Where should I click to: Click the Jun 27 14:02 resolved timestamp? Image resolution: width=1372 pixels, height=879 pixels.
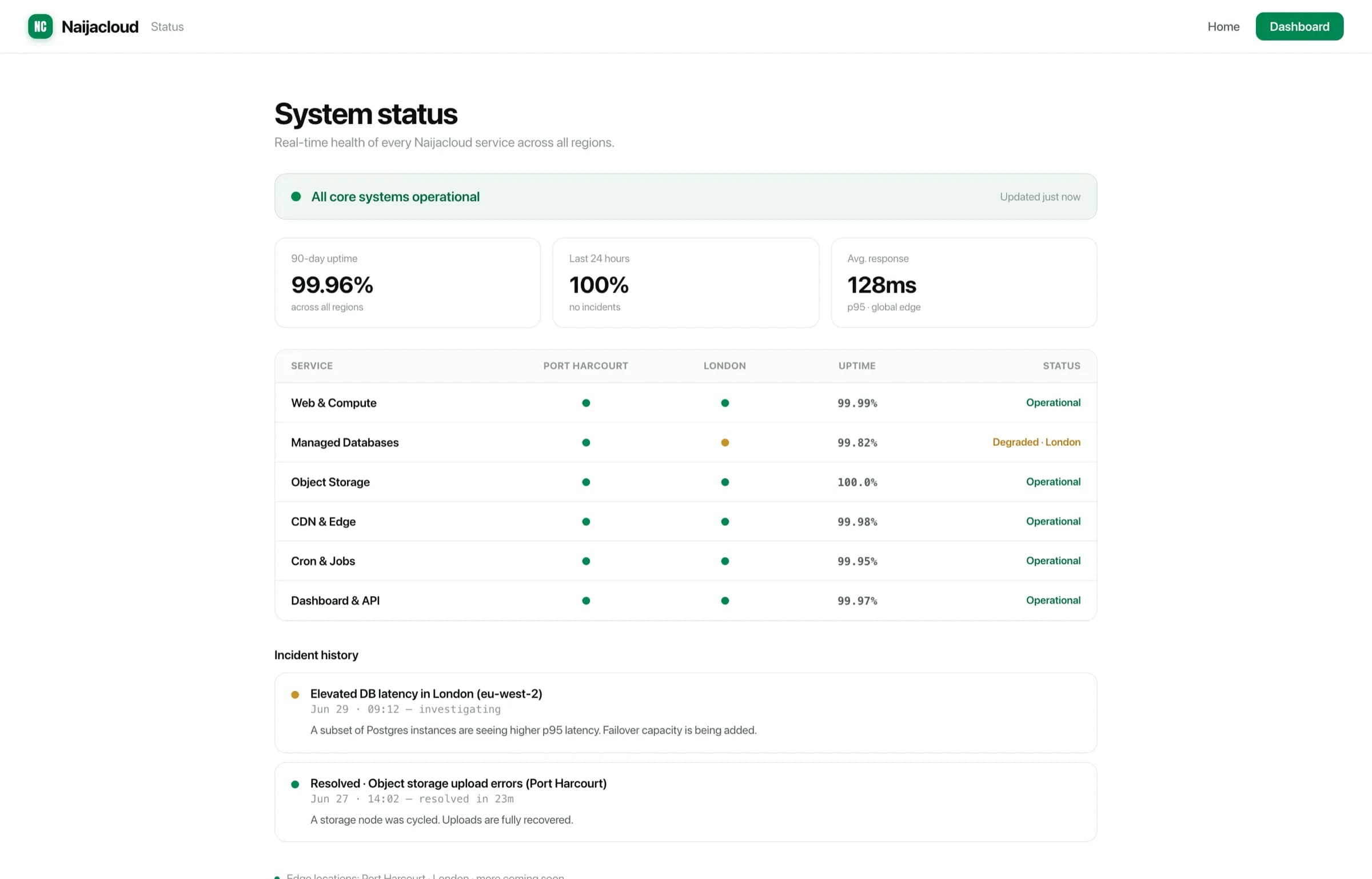412,799
